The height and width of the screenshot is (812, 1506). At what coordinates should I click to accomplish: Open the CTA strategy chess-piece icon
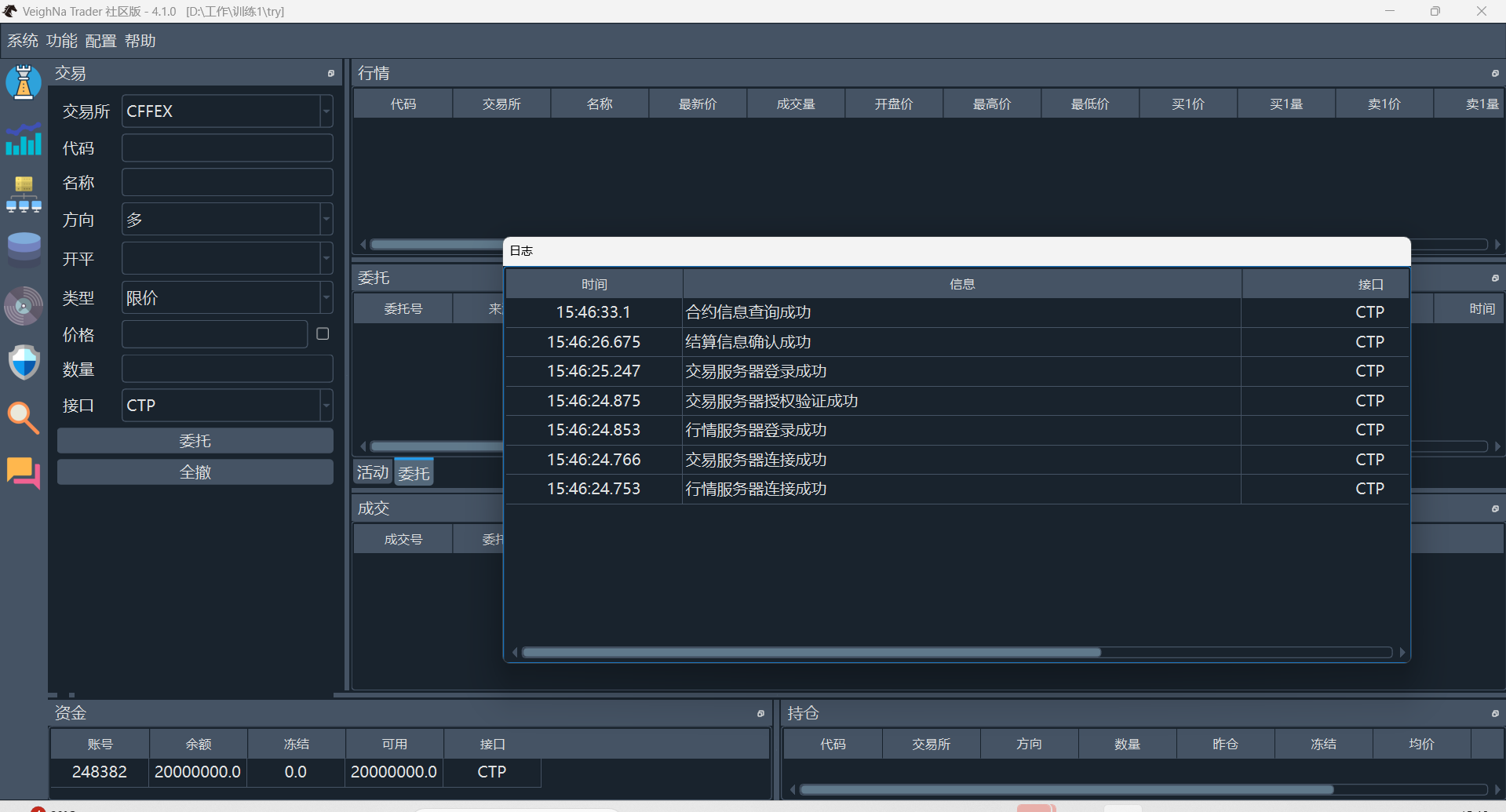(24, 82)
